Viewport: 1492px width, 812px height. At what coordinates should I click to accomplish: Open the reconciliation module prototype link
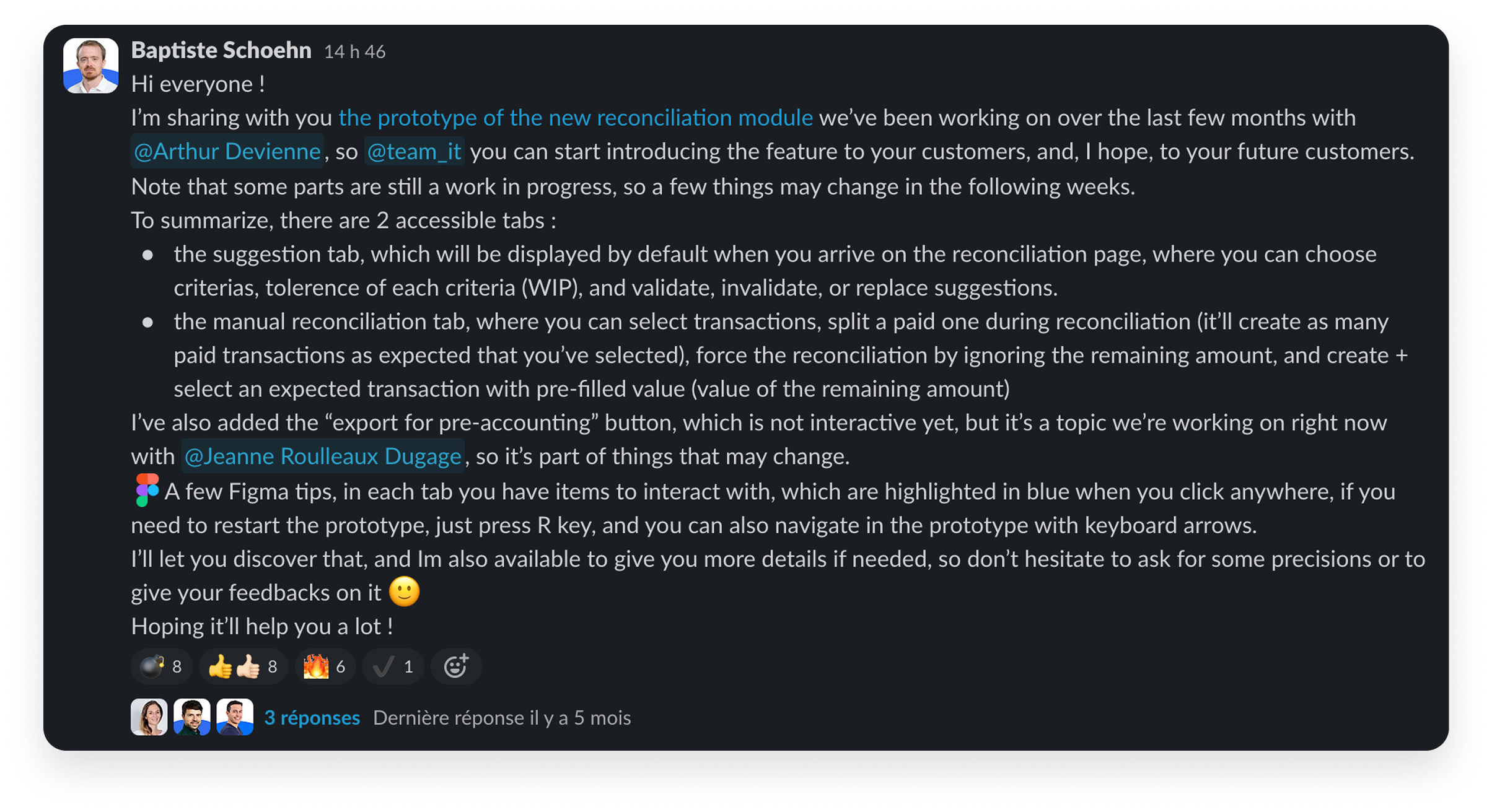[575, 118]
